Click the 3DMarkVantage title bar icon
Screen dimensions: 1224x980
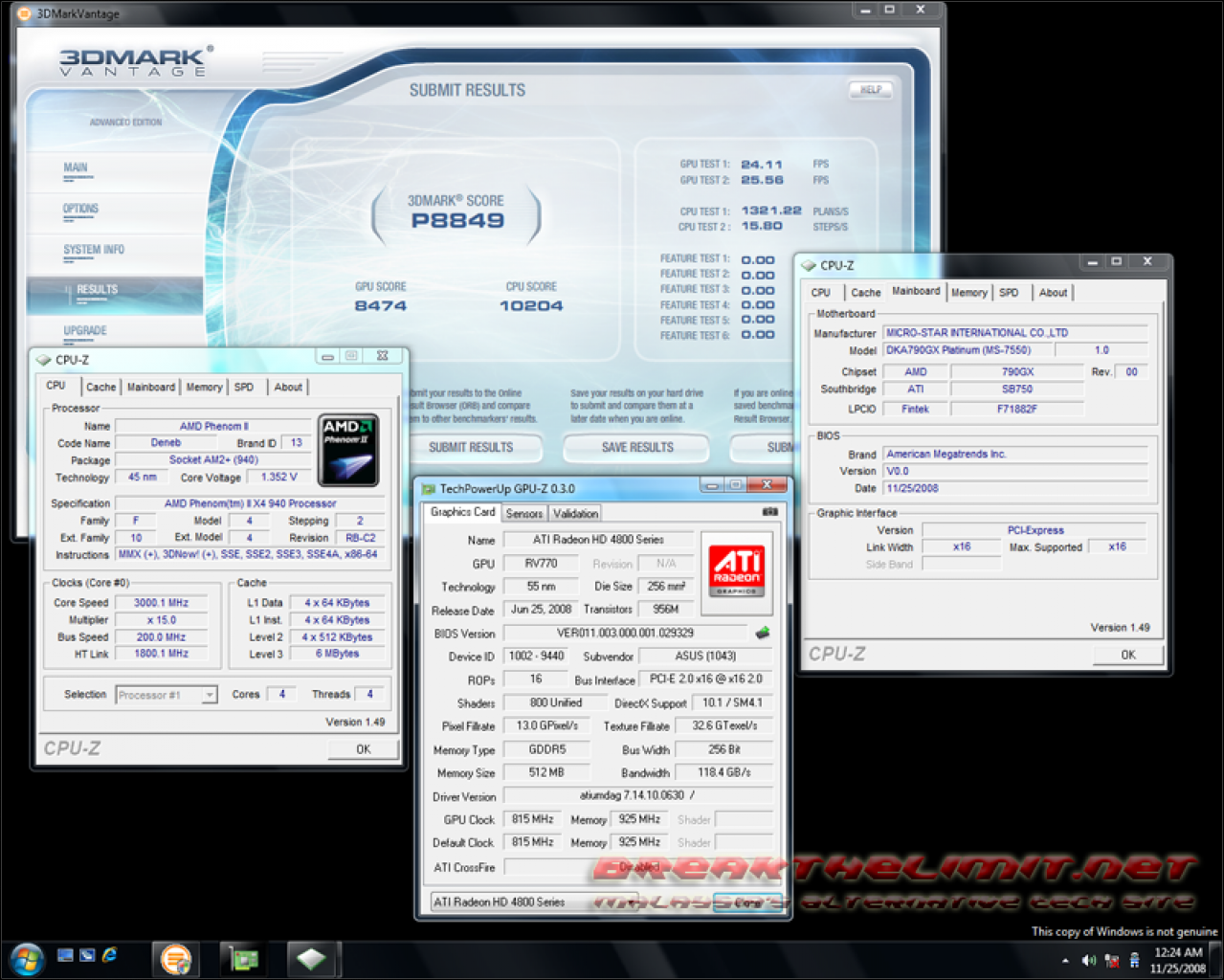click(x=24, y=13)
